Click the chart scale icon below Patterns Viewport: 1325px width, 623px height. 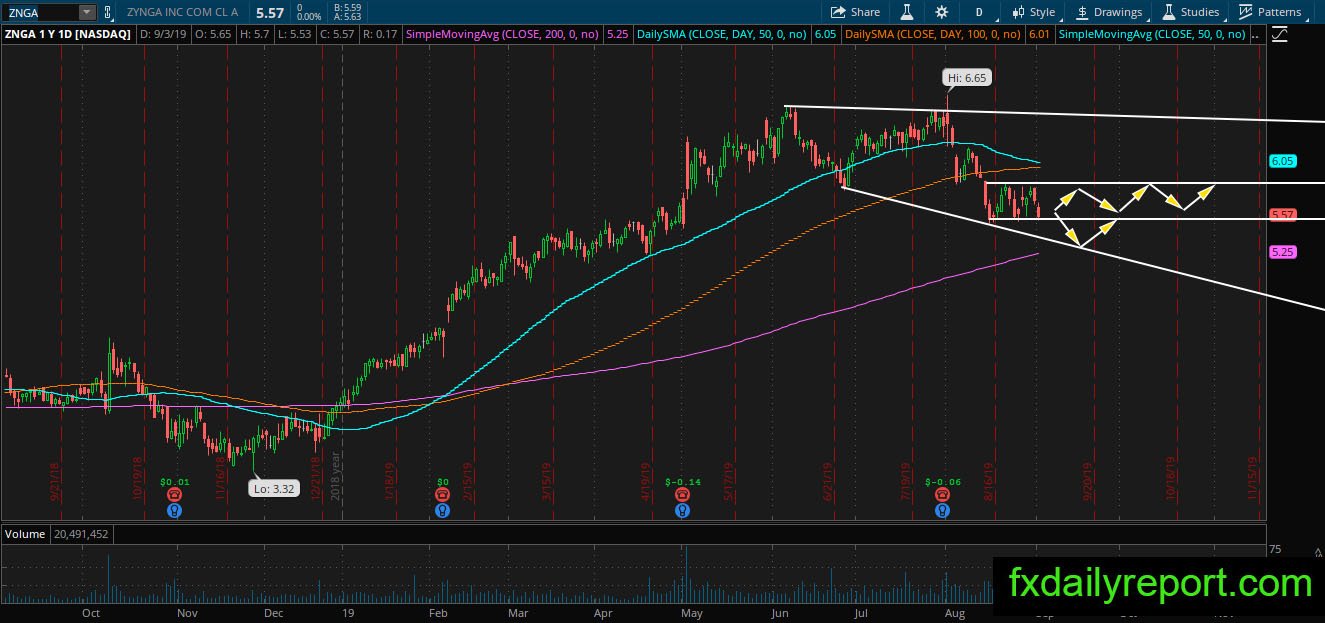tap(1281, 35)
